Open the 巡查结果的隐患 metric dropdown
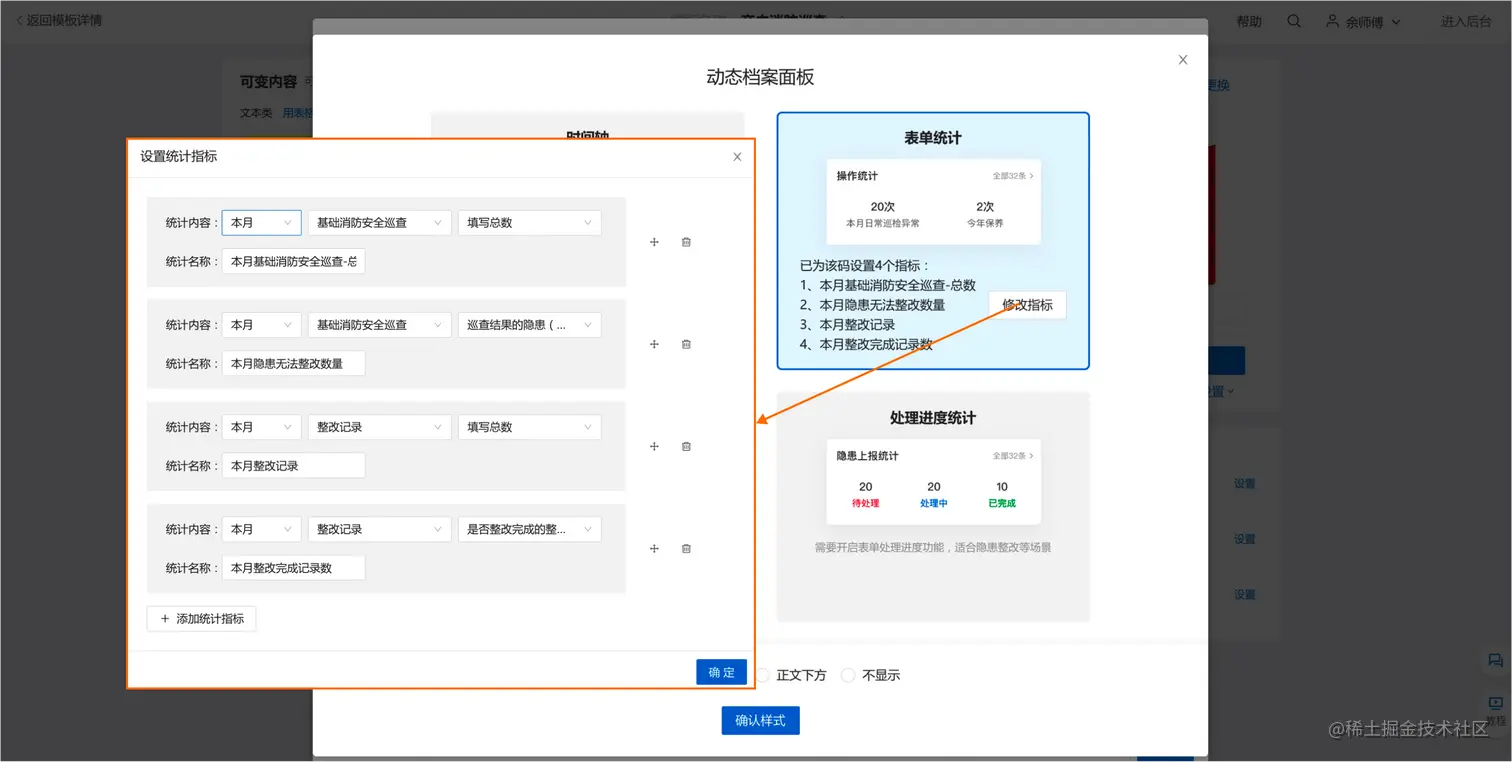Image resolution: width=1512 pixels, height=762 pixels. point(529,325)
